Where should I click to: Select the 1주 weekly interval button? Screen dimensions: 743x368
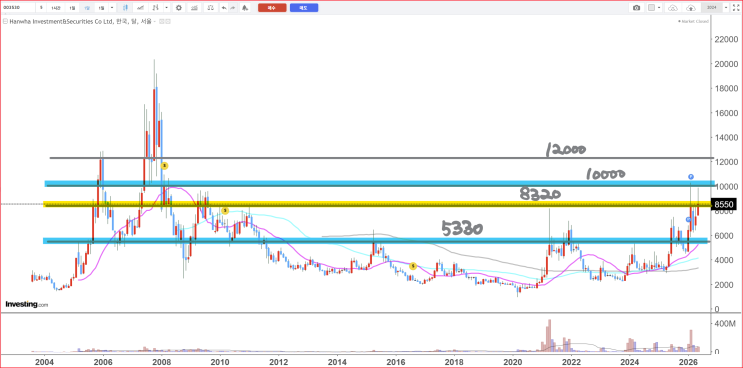[87, 8]
